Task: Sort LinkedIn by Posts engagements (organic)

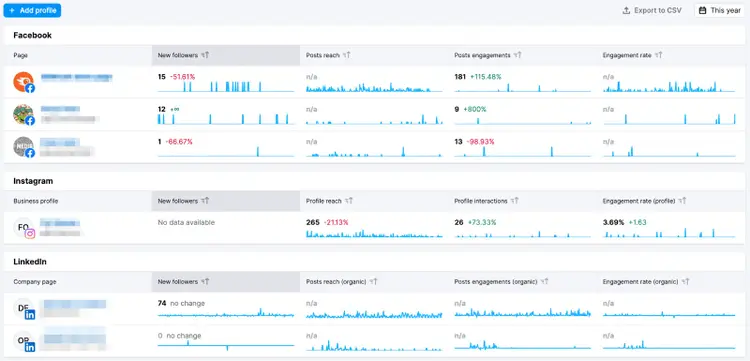Action: pyautogui.click(x=545, y=282)
